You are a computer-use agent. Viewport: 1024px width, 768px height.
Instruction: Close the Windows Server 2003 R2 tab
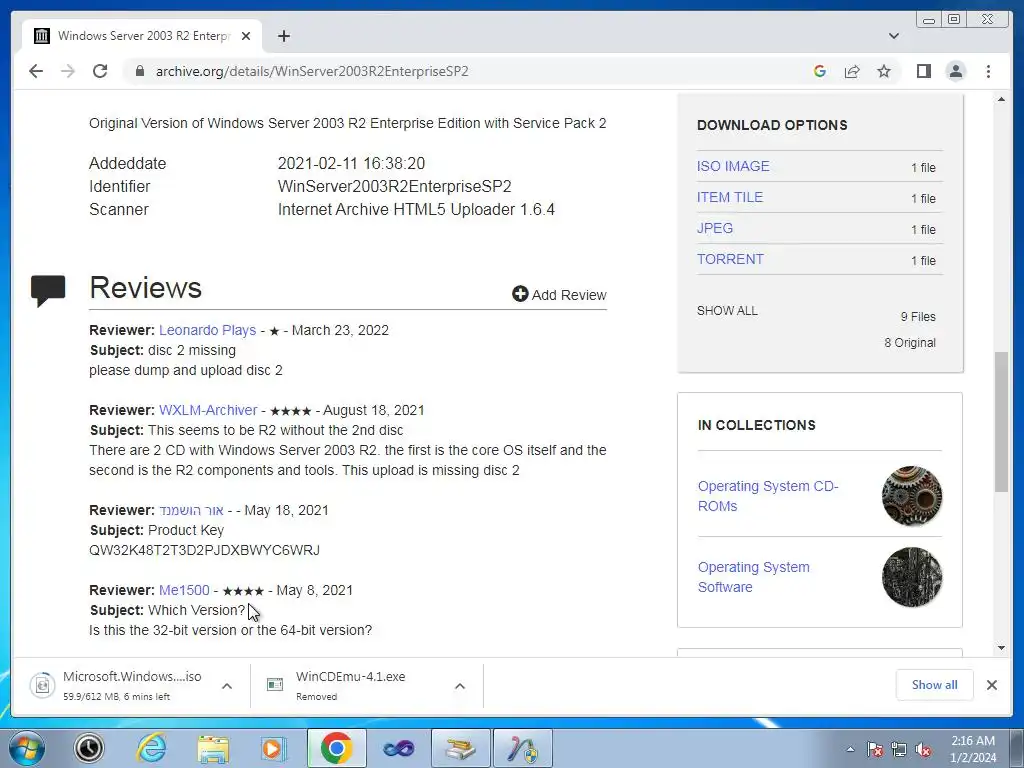tap(246, 36)
